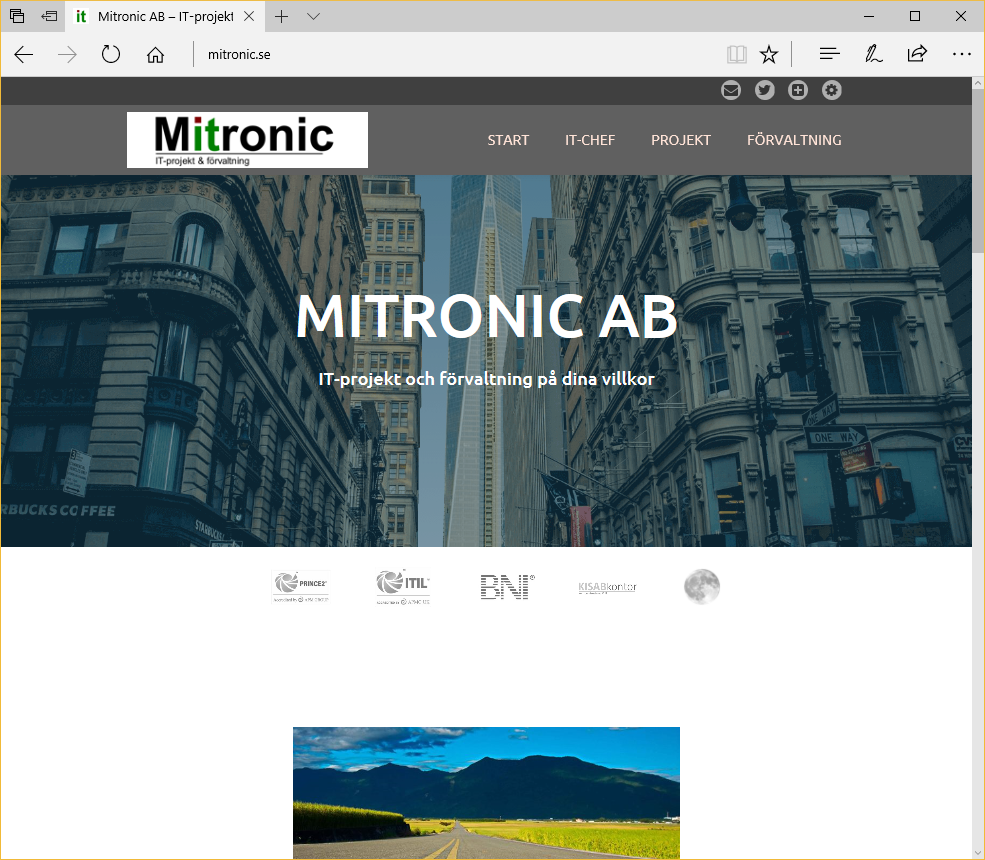985x860 pixels.
Task: Click the MITRONIC AB hero heading
Action: [487, 316]
